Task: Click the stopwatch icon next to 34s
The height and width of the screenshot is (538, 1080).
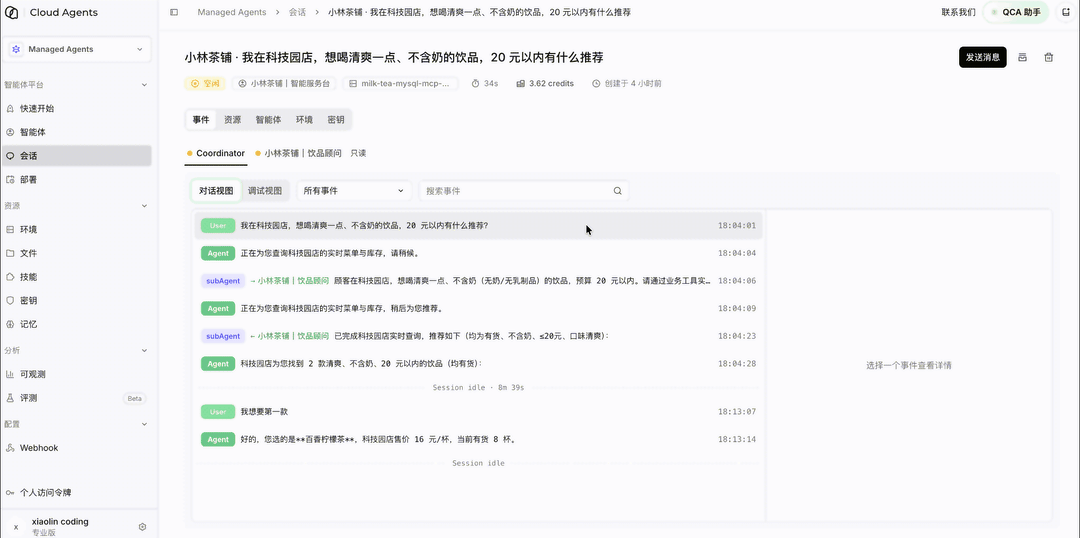Action: (x=475, y=83)
